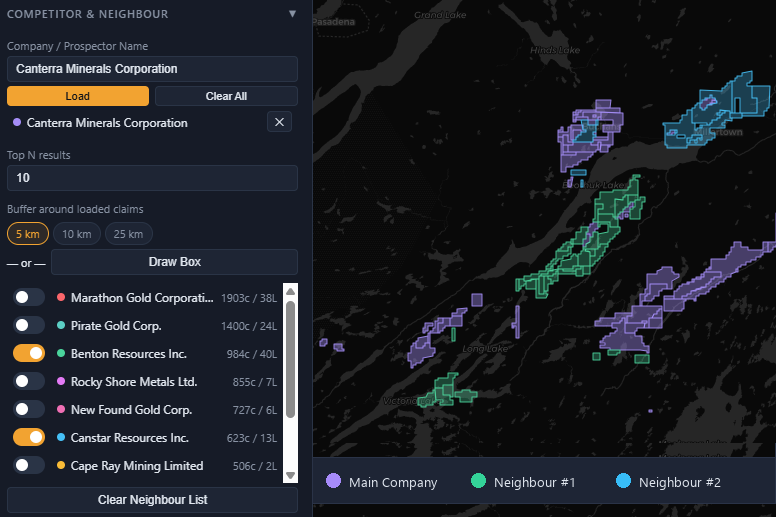This screenshot has width=776, height=517.
Task: Click the red dot next to Marathon Gold
Action: [61, 297]
